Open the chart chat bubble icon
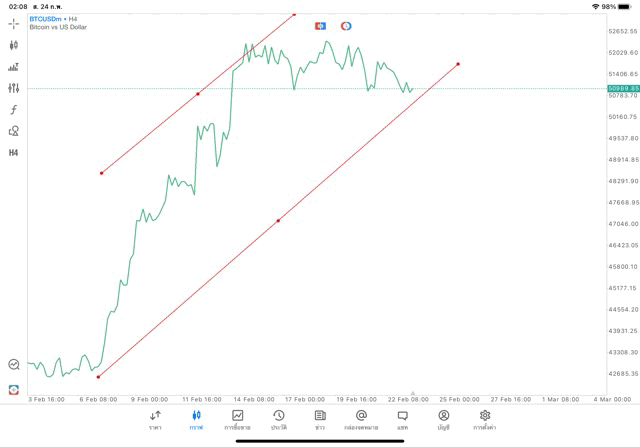The height and width of the screenshot is (447, 640). (14, 365)
